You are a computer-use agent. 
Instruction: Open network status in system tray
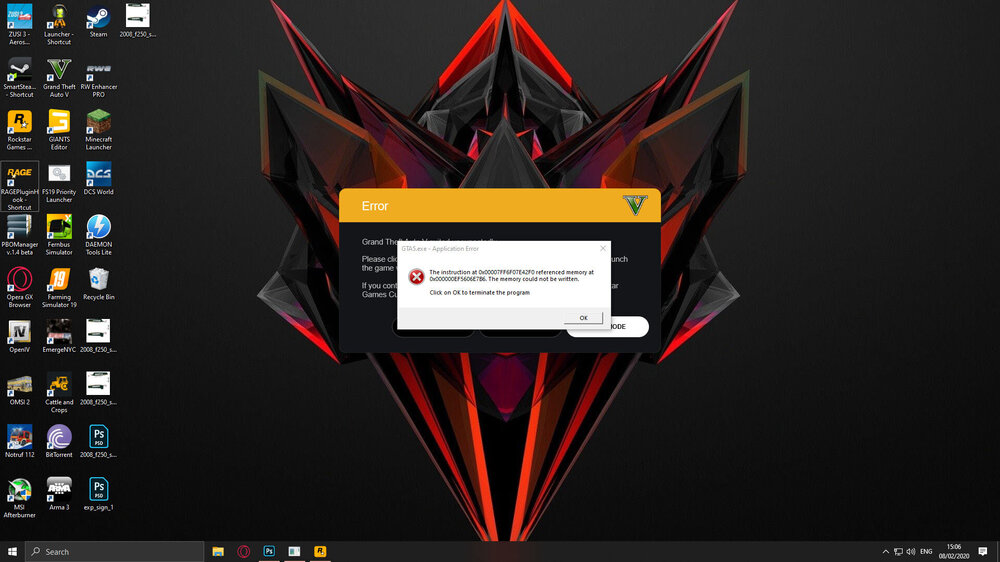click(x=898, y=552)
